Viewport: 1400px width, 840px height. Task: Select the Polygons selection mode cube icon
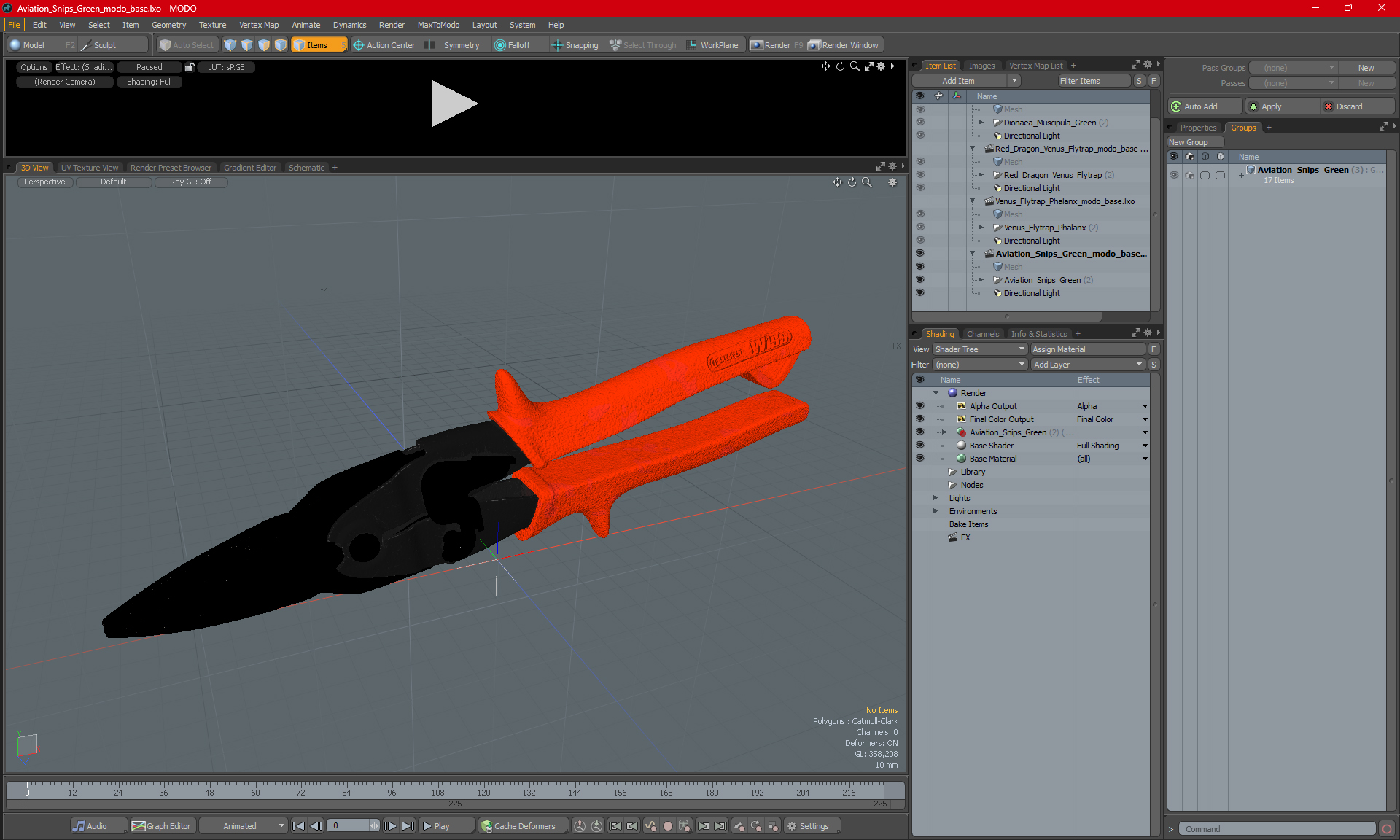pyautogui.click(x=264, y=45)
